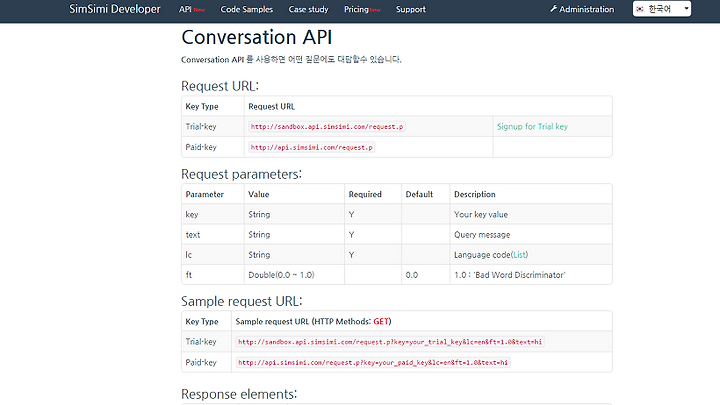Image resolution: width=720 pixels, height=405 pixels.
Task: Click the 'text' parameter cell
Action: [213, 235]
